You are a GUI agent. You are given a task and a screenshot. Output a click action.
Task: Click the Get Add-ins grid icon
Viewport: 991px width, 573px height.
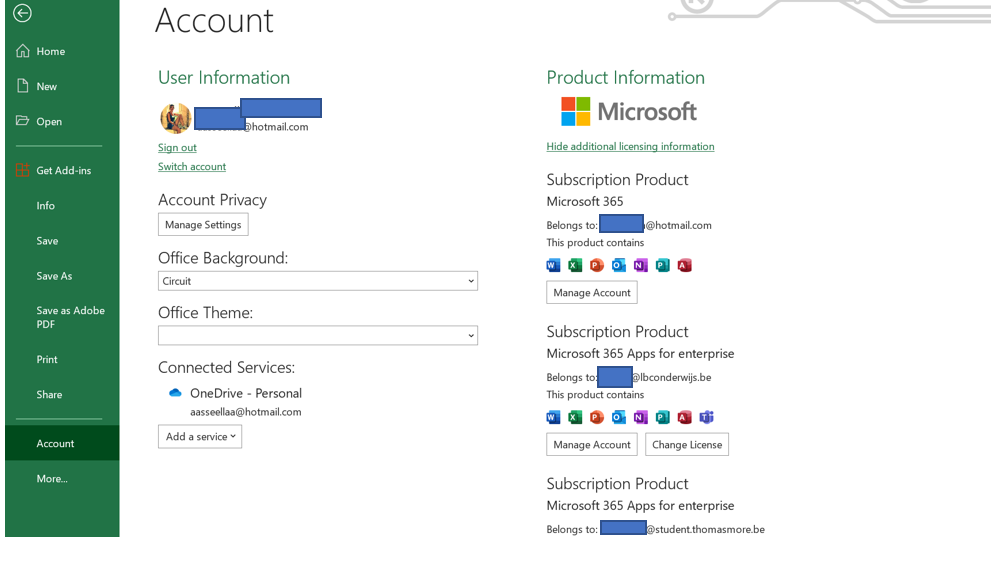tap(23, 170)
